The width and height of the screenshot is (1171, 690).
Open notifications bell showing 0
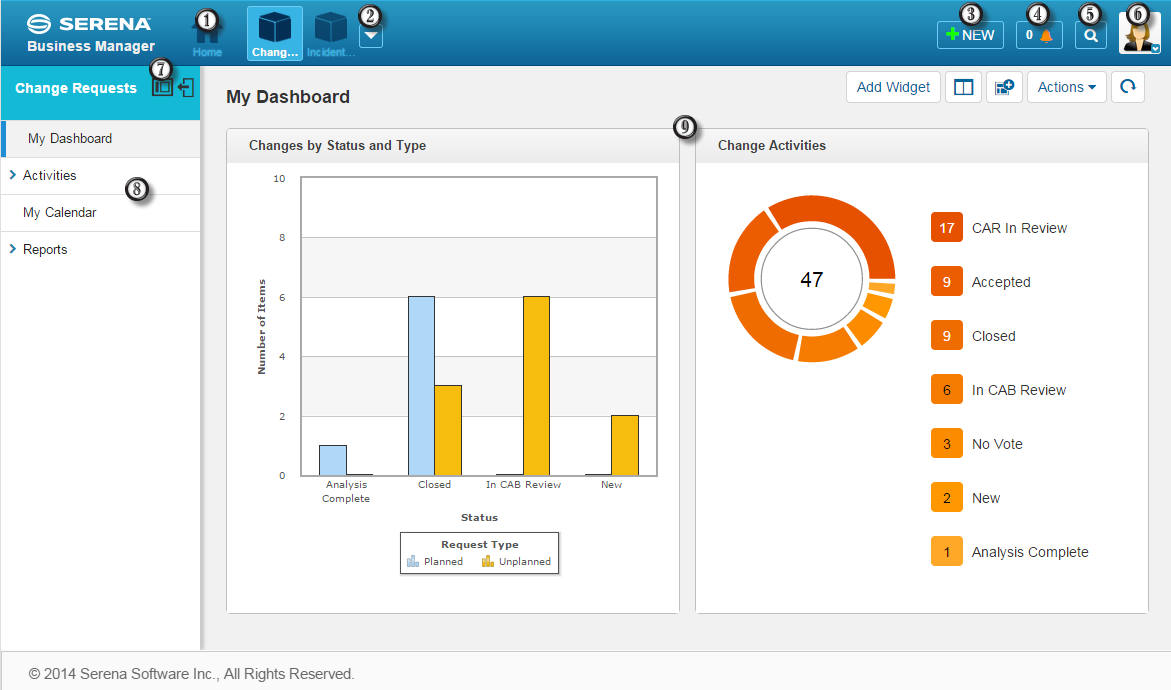tap(1039, 35)
